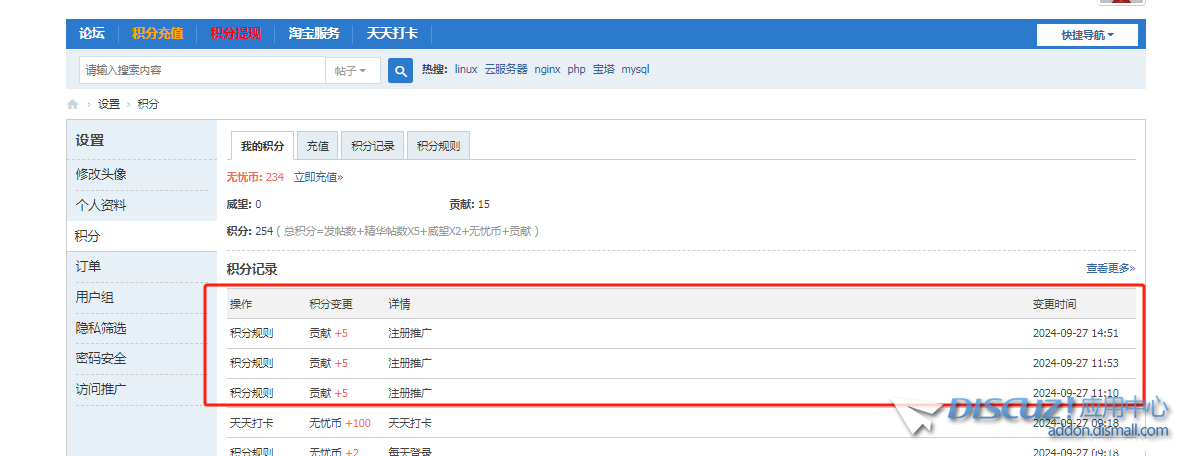
Task: Switch to the 积分规则 tab
Action: (438, 146)
